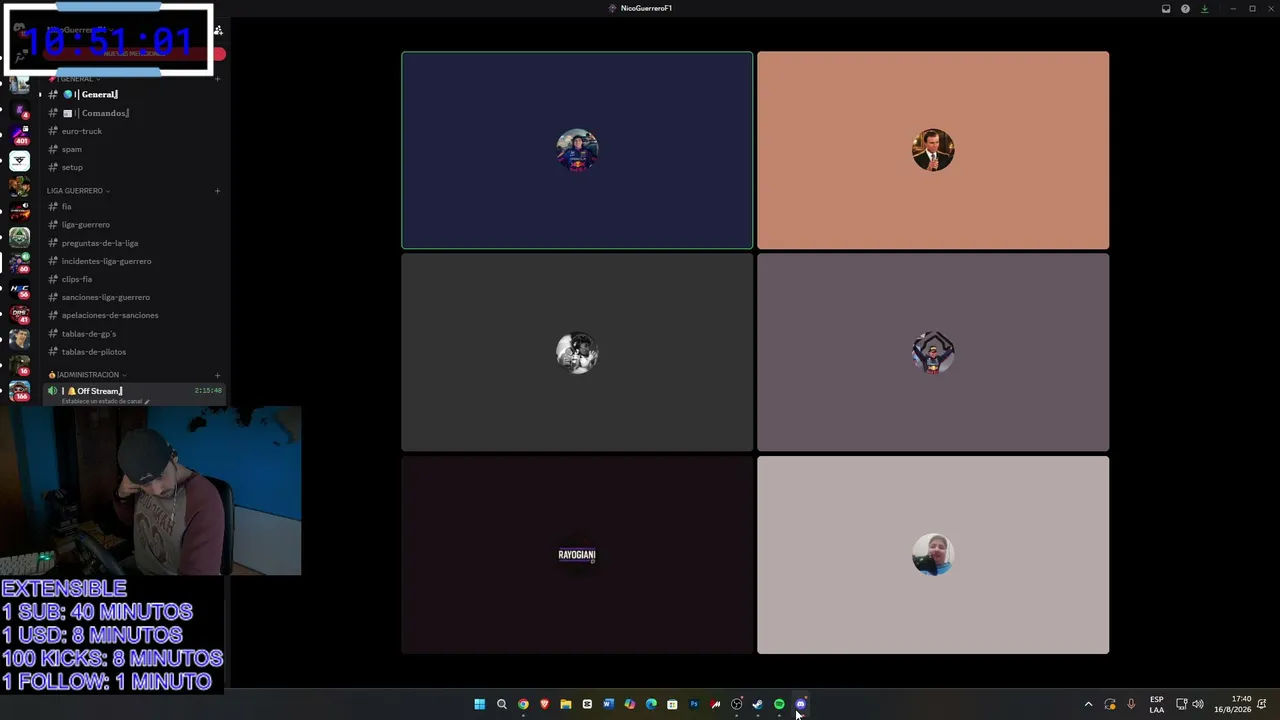
Task: Collapse the GENERAL channel category
Action: (75, 79)
